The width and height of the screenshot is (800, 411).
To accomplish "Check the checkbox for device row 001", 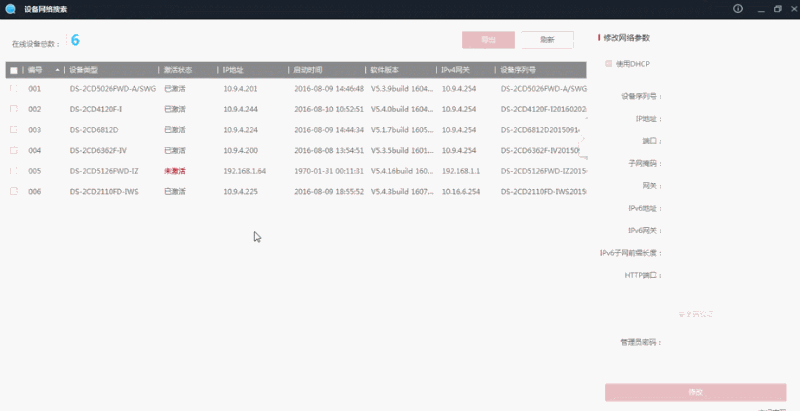I will (x=14, y=89).
